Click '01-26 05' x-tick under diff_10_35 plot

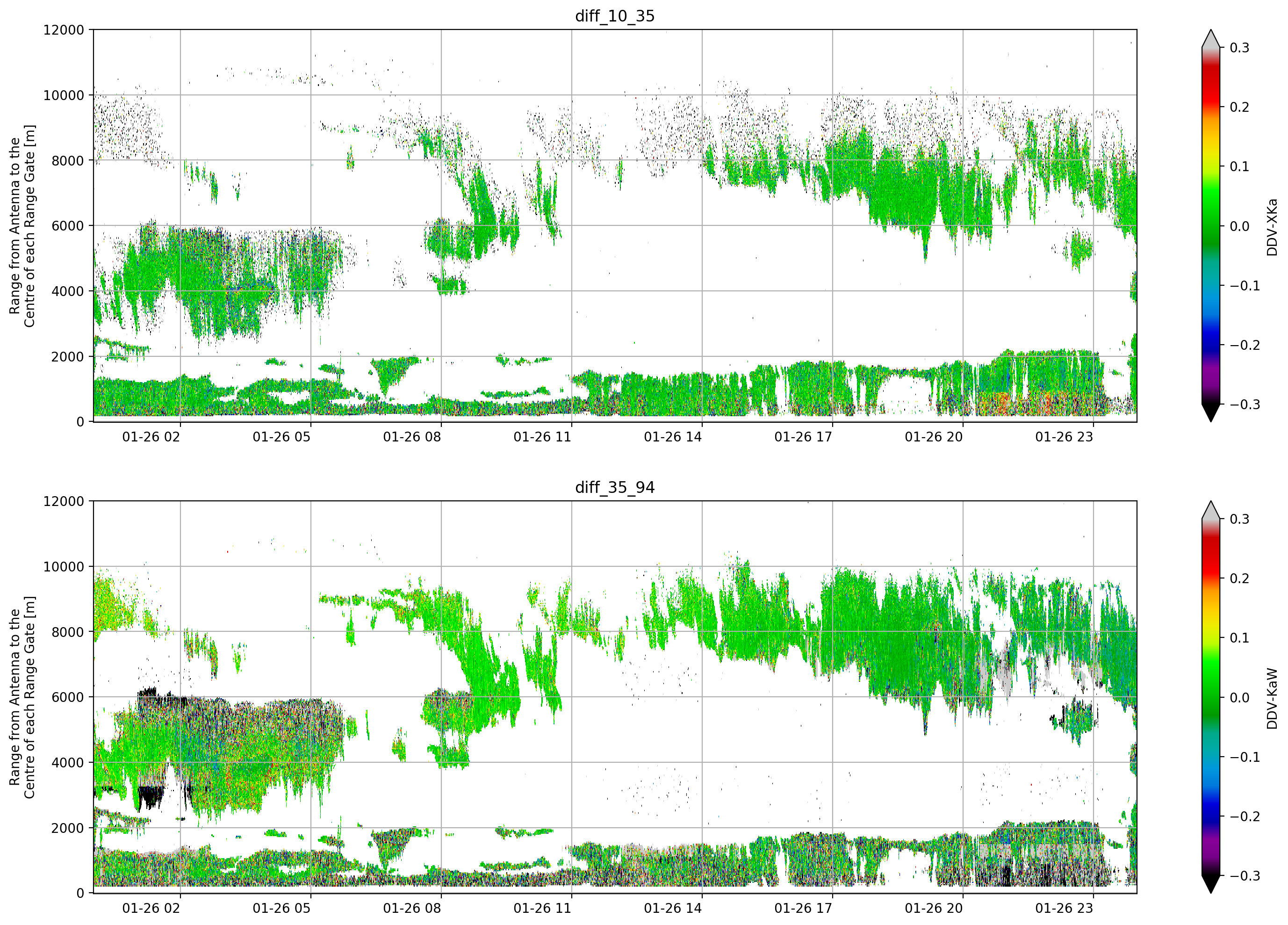point(282,437)
